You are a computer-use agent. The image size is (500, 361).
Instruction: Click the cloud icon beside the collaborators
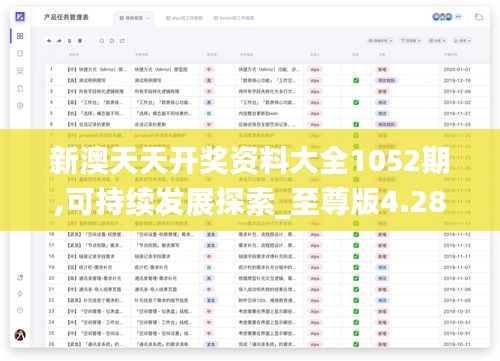coord(479,17)
